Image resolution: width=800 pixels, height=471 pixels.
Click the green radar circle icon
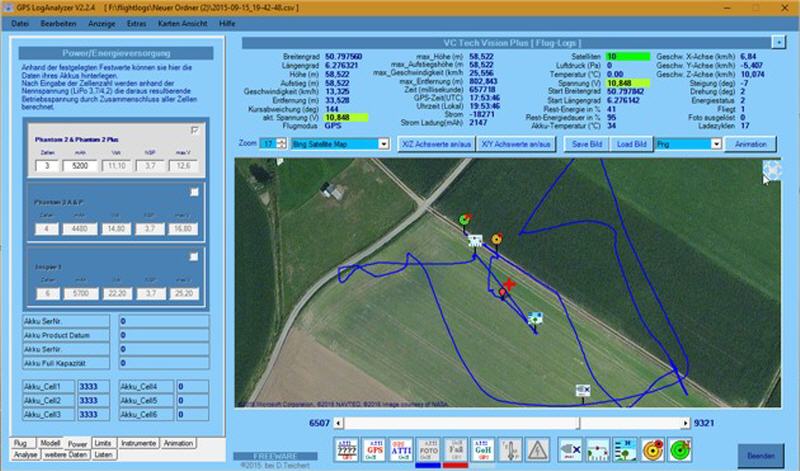[x=680, y=450]
